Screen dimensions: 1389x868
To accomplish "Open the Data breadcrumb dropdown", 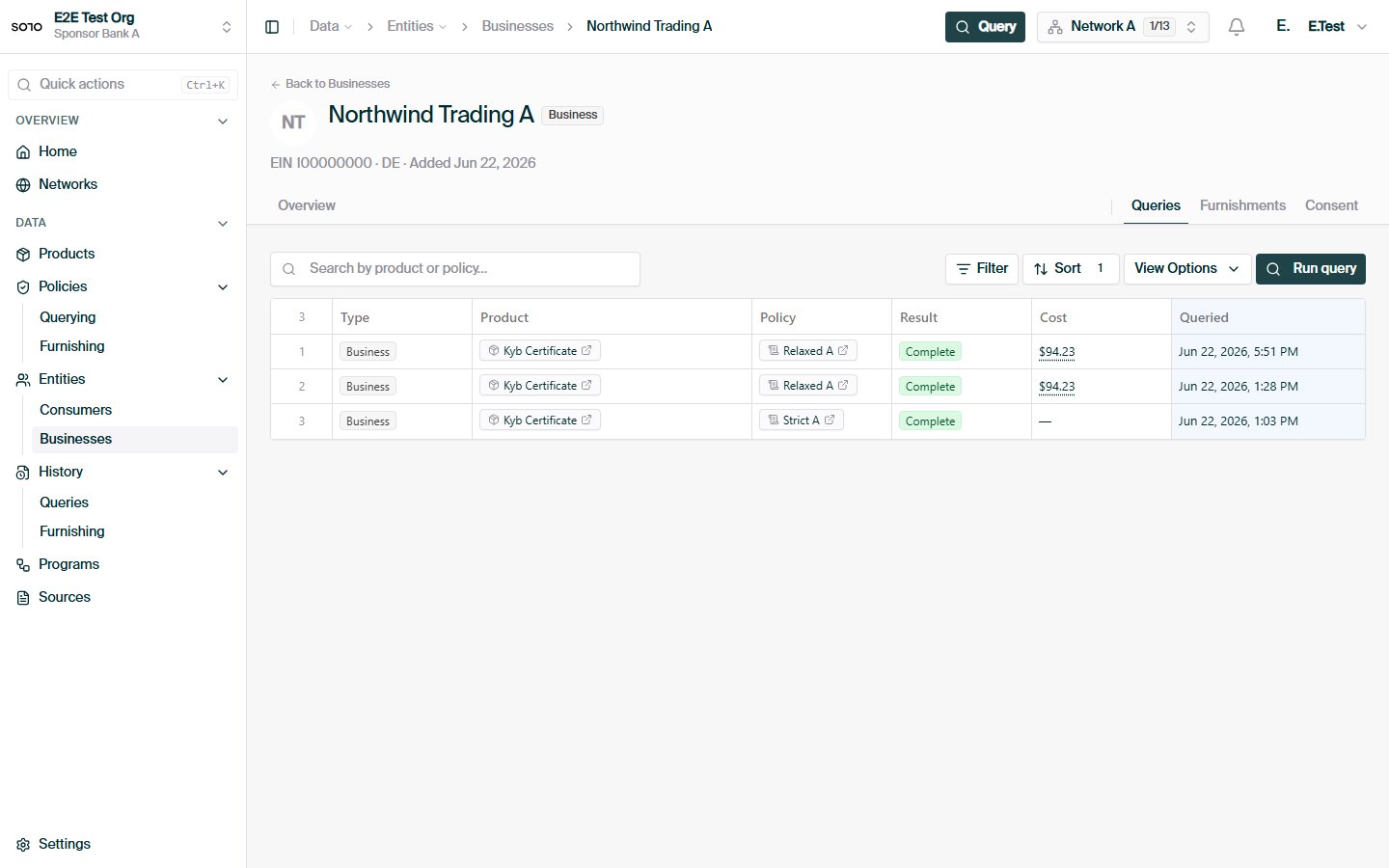I will coord(331,26).
